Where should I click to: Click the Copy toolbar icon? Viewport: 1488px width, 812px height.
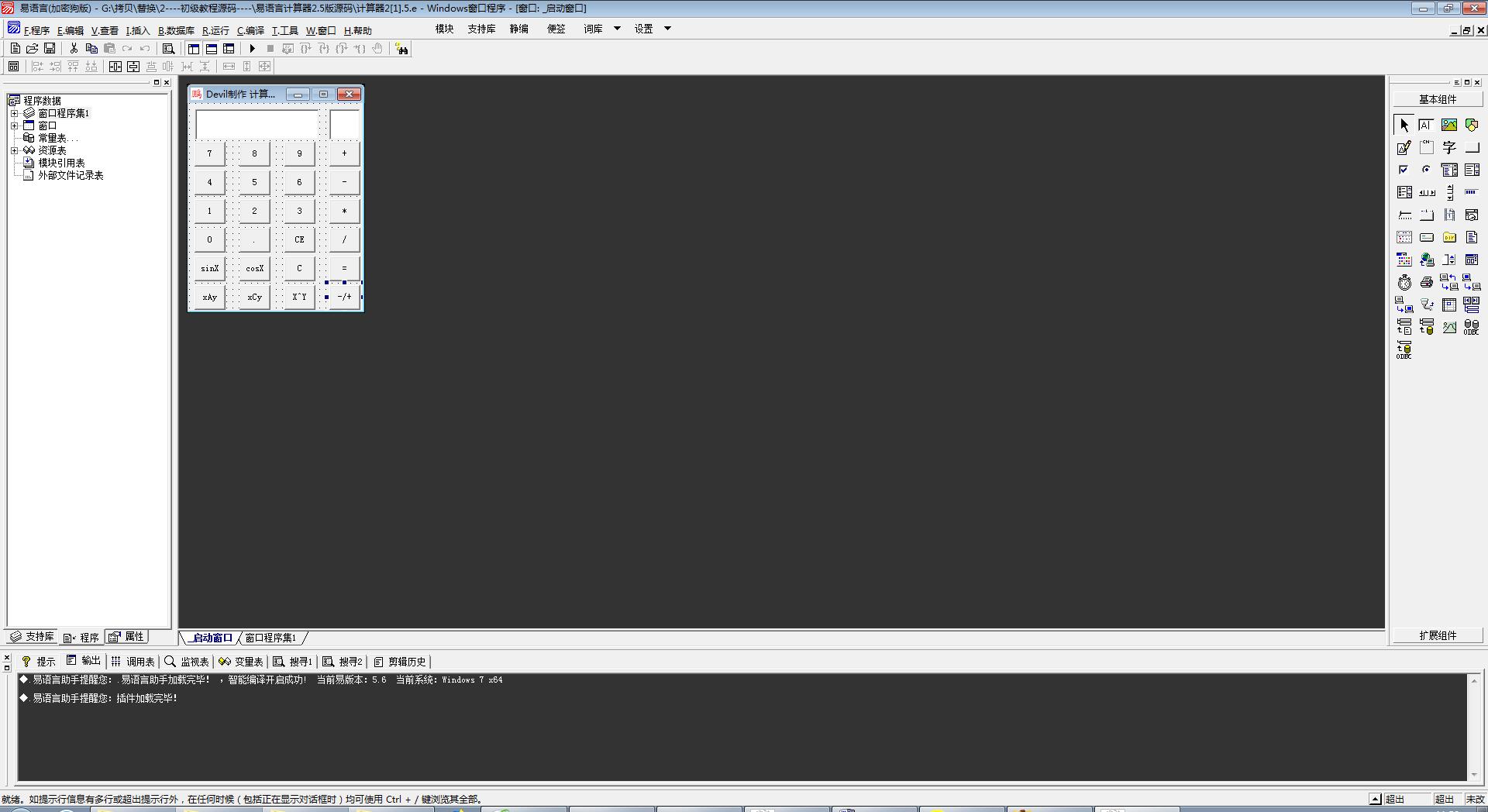pos(91,48)
